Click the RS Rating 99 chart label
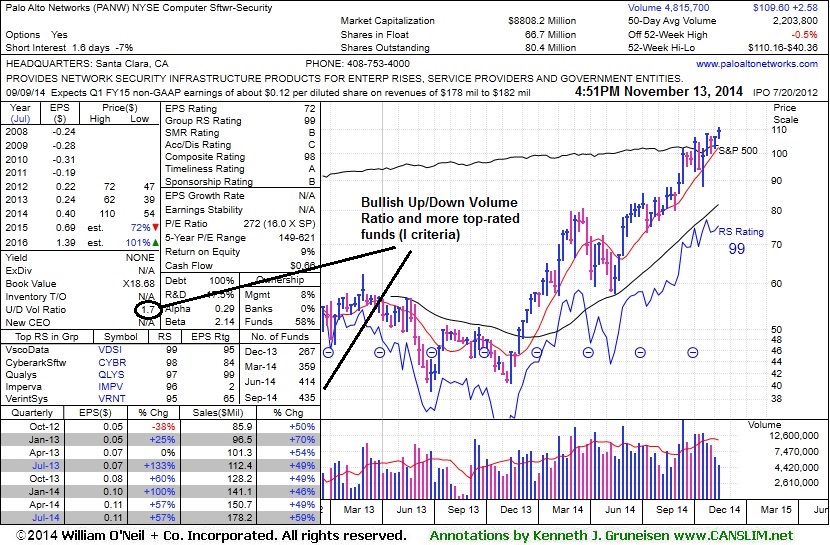This screenshot has width=830, height=545. (x=741, y=240)
